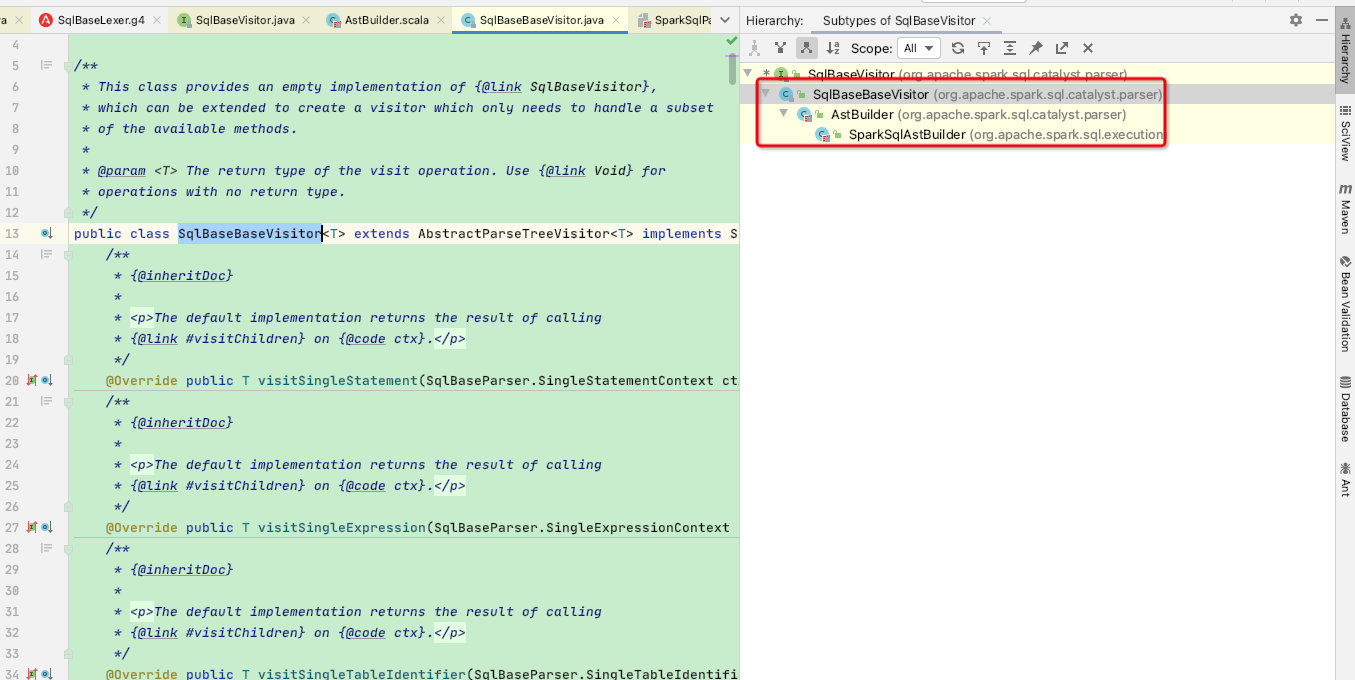Click the implements gutter icon on line 27
1355x680 pixels.
point(33,527)
